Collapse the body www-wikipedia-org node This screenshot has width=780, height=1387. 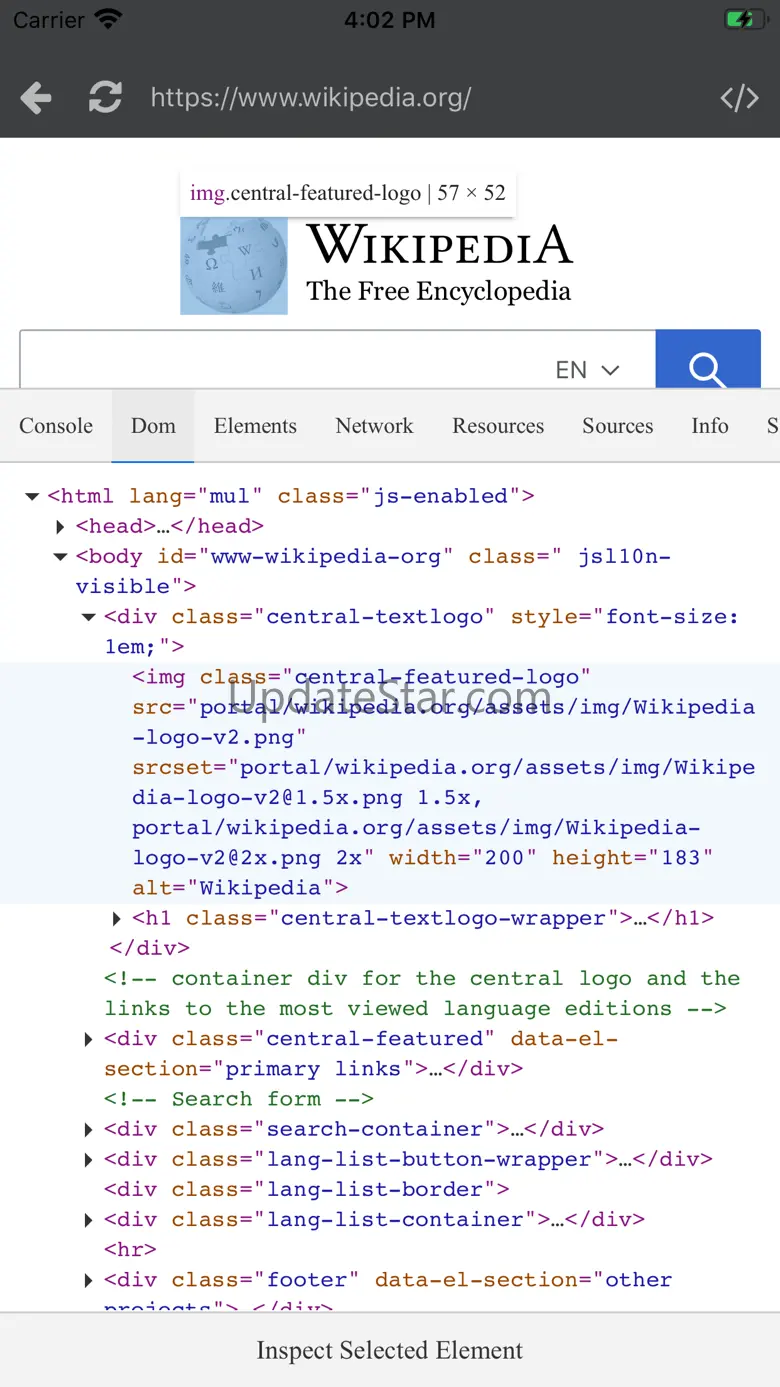pos(60,557)
